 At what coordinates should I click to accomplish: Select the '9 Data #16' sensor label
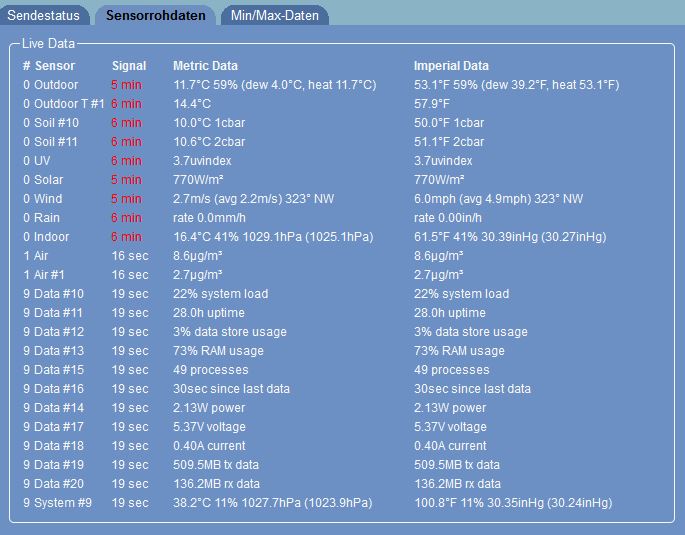coord(53,389)
